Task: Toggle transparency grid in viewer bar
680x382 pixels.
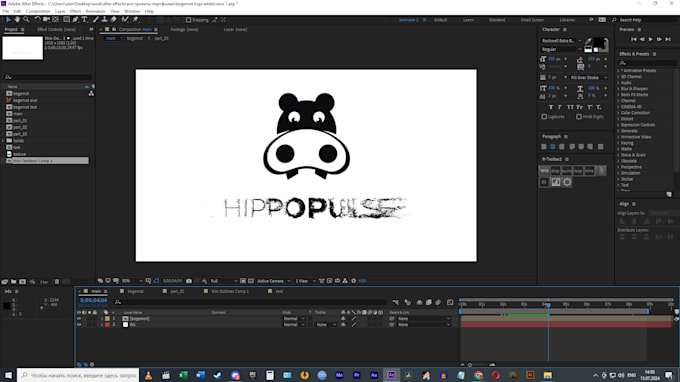Action: (x=251, y=281)
